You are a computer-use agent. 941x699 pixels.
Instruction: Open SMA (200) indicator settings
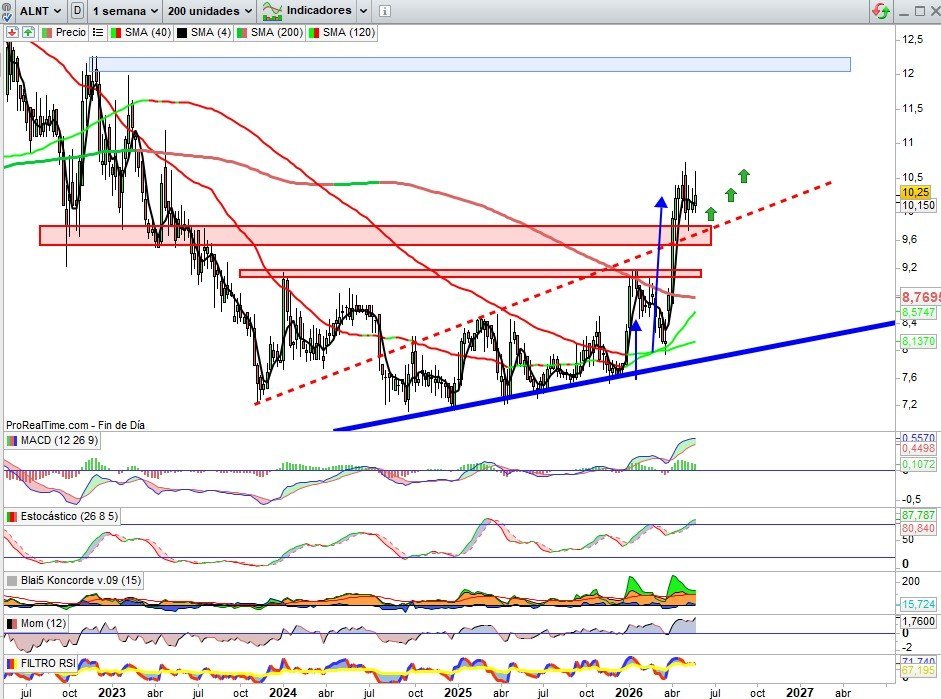pyautogui.click(x=277, y=32)
